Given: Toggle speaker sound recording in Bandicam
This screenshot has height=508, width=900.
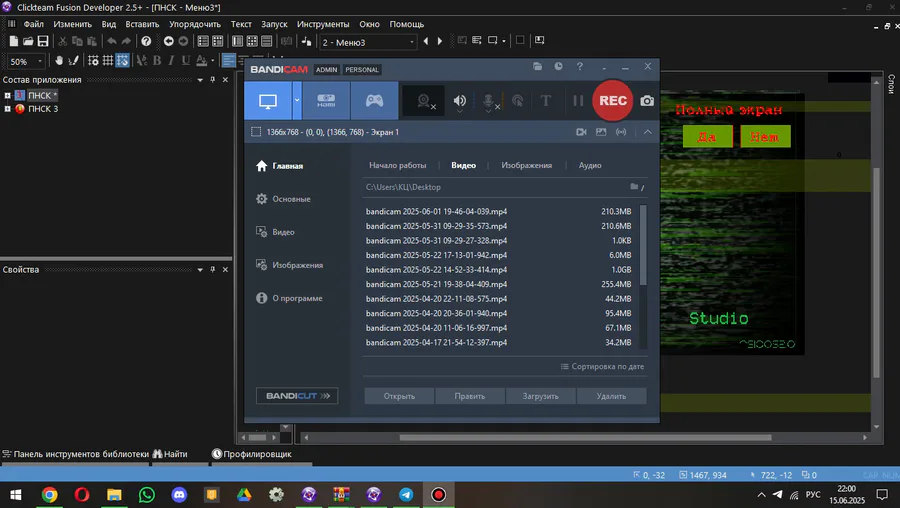Looking at the screenshot, I should 460,101.
